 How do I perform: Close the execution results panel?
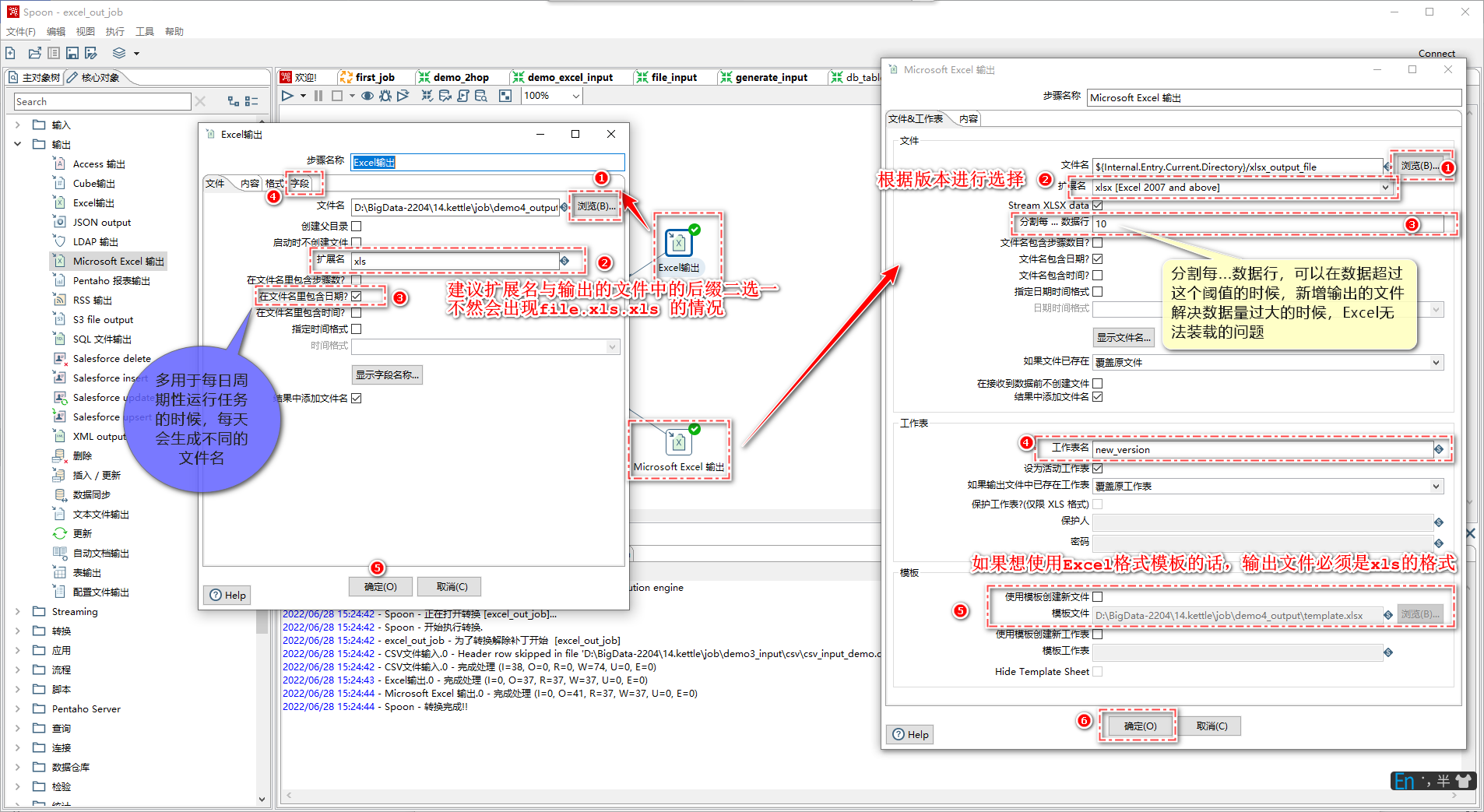pyautogui.click(x=1471, y=533)
